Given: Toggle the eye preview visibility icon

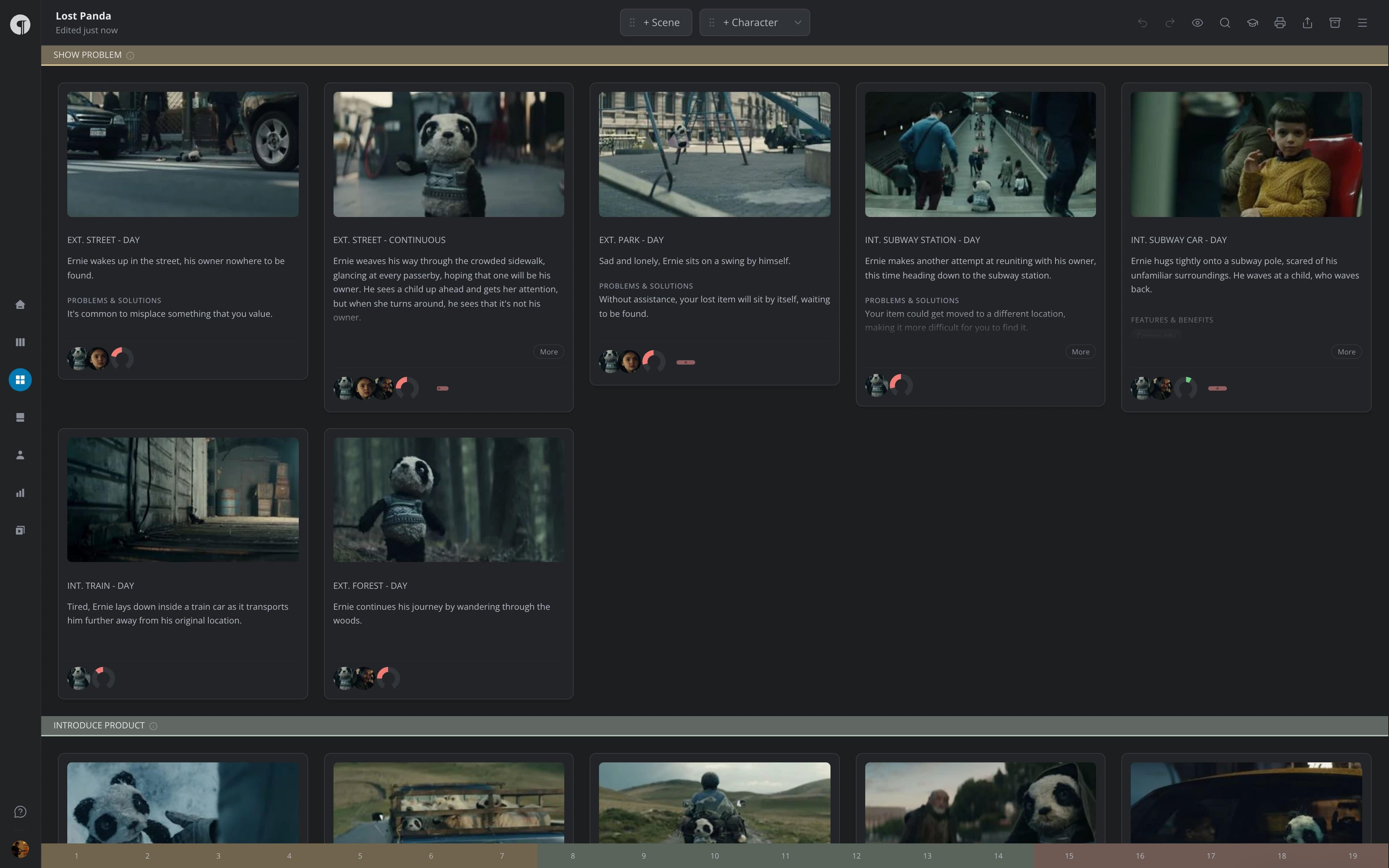Looking at the screenshot, I should [x=1197, y=23].
